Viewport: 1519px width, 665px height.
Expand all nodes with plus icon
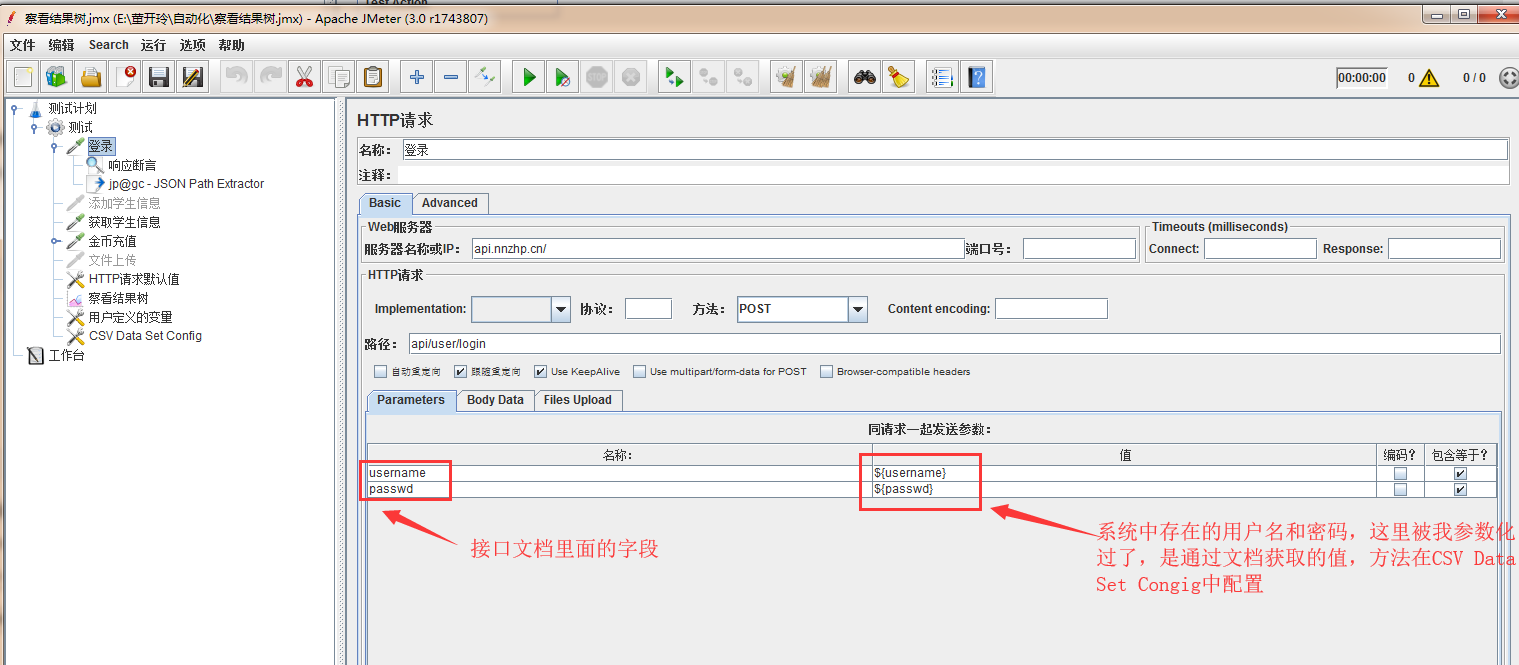[x=417, y=77]
